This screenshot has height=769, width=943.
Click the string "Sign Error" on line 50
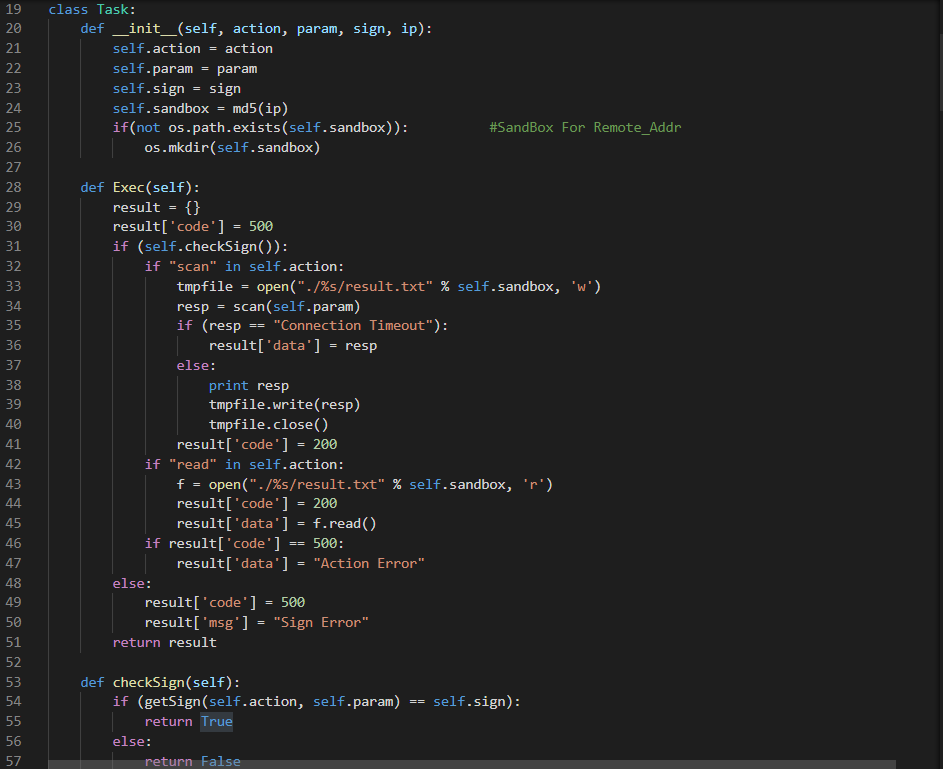(x=321, y=622)
